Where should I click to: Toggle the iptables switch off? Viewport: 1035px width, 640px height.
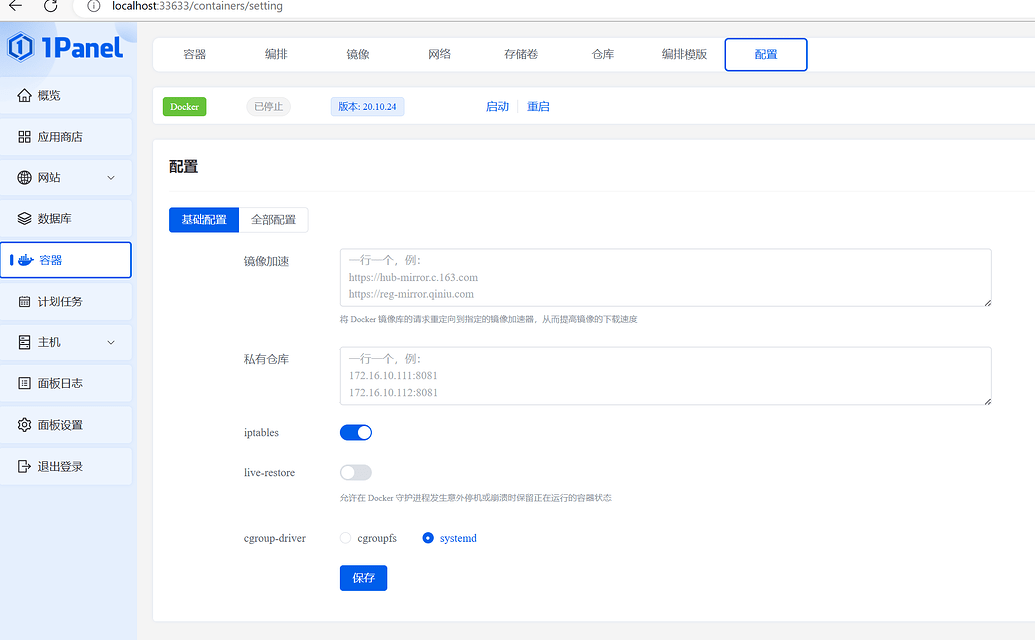(x=356, y=432)
